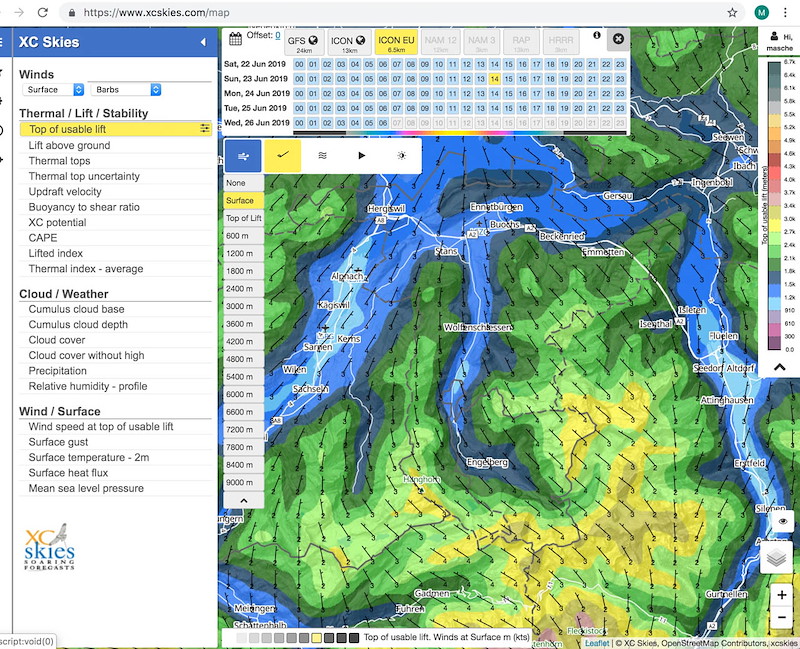
Task: Click the browser address bar URL
Action: 156,13
